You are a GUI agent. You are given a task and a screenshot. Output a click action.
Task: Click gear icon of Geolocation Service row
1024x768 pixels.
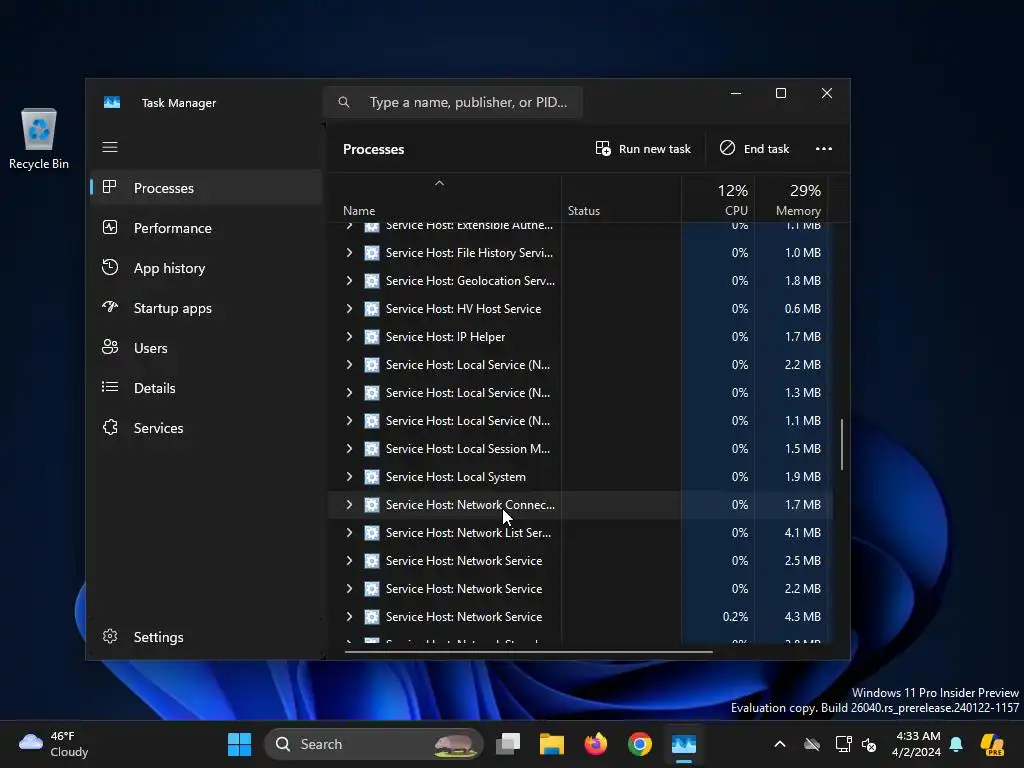point(372,281)
